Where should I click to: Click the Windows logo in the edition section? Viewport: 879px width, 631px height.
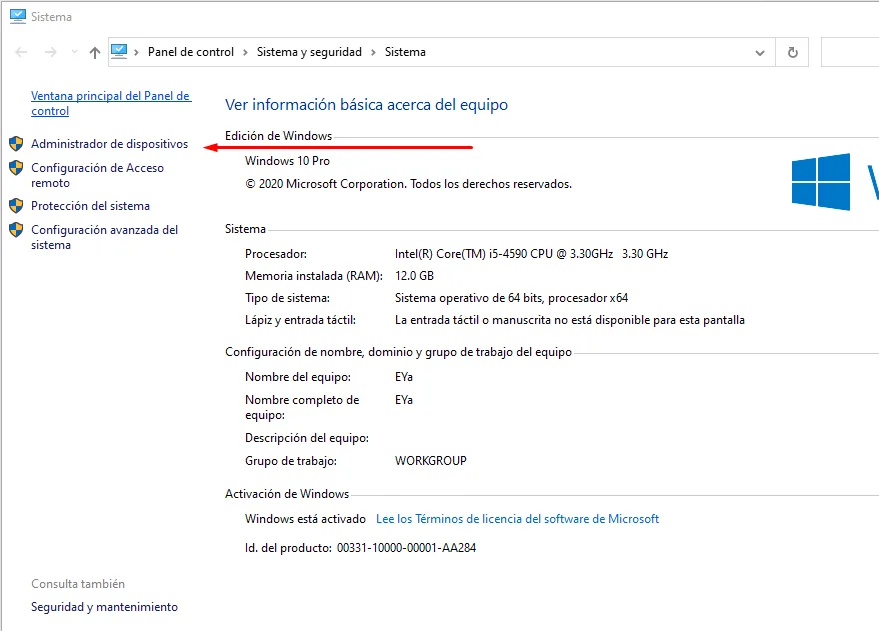pyautogui.click(x=821, y=181)
